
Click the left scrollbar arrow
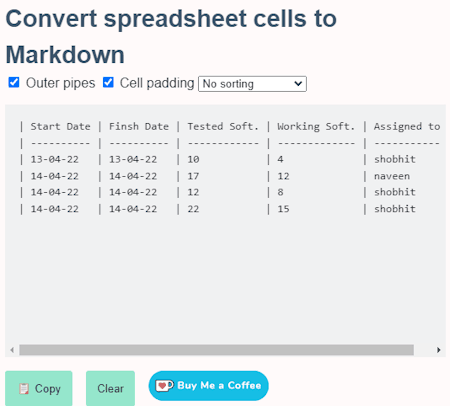click(x=12, y=350)
